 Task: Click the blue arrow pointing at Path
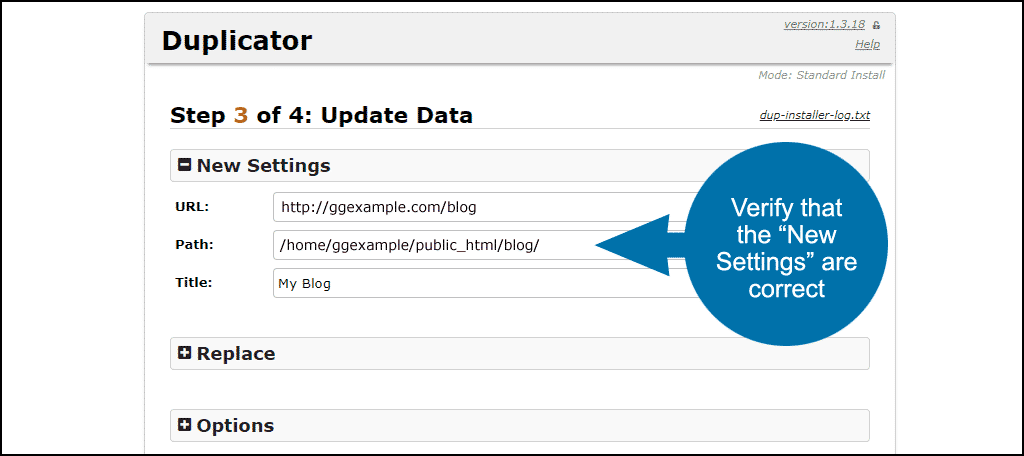tap(642, 245)
